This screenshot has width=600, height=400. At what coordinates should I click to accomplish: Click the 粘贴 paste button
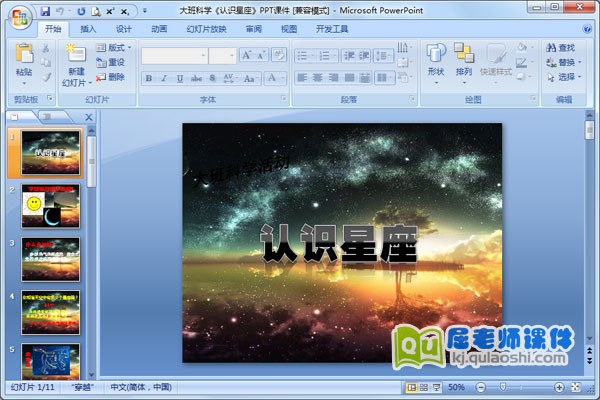(x=24, y=64)
